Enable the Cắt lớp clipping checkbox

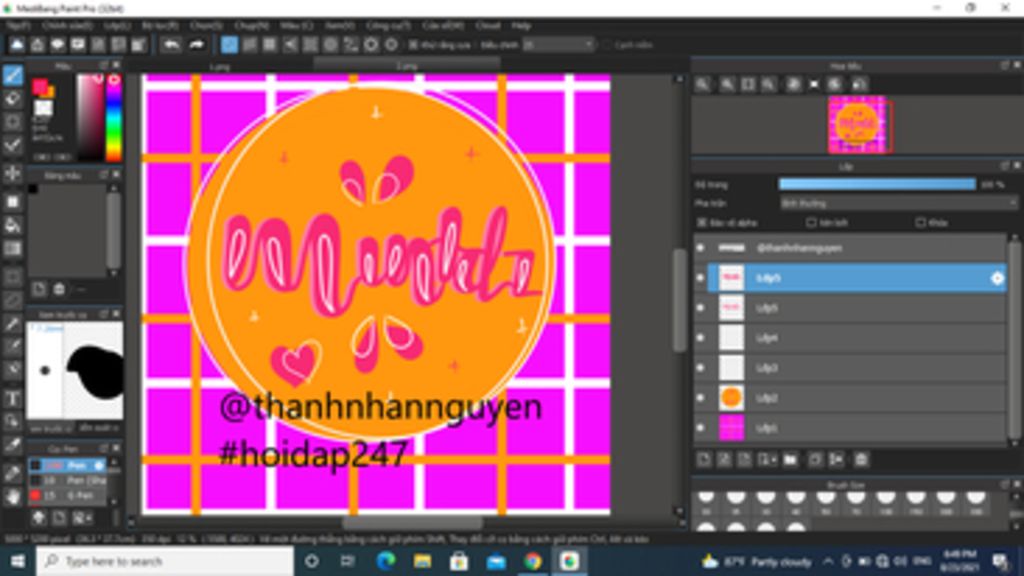(811, 223)
